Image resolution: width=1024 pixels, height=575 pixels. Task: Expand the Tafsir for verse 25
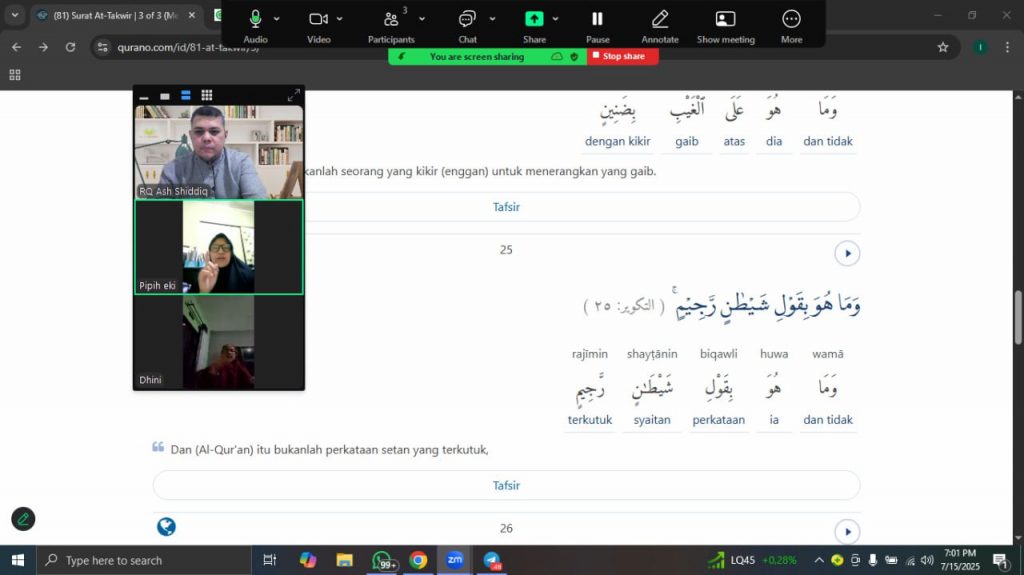(x=506, y=485)
